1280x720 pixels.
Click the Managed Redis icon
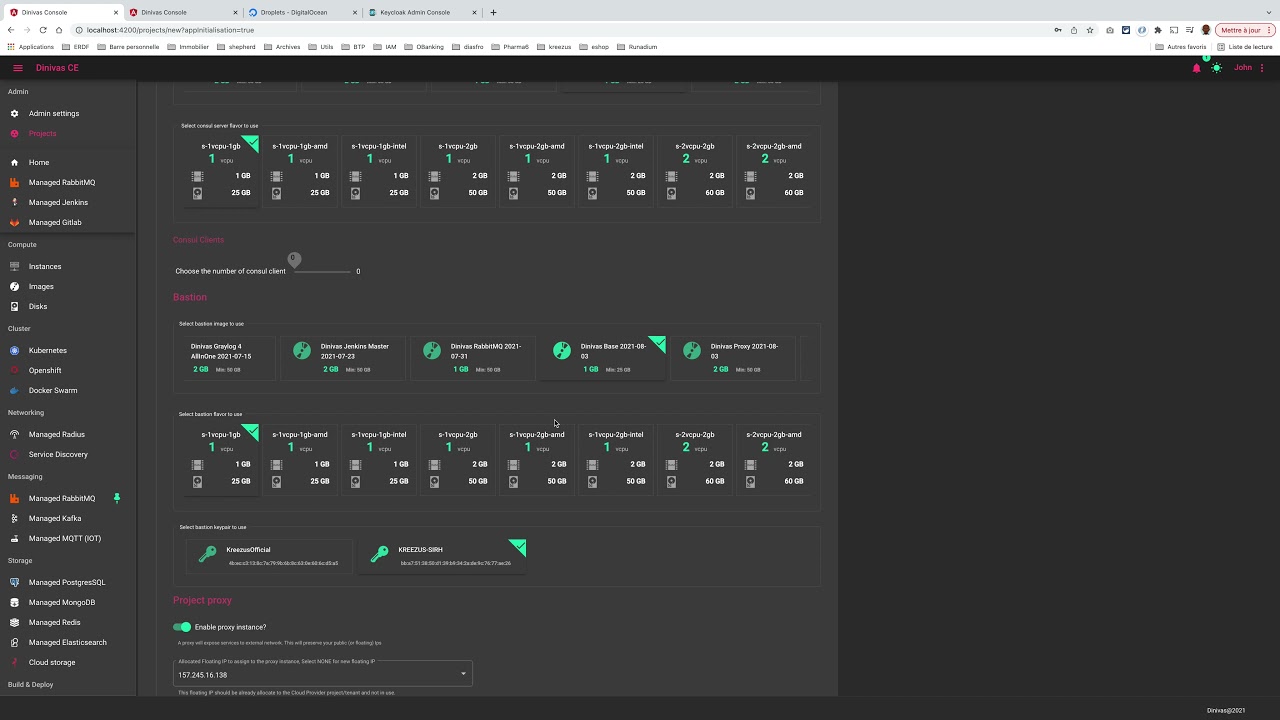[x=15, y=622]
